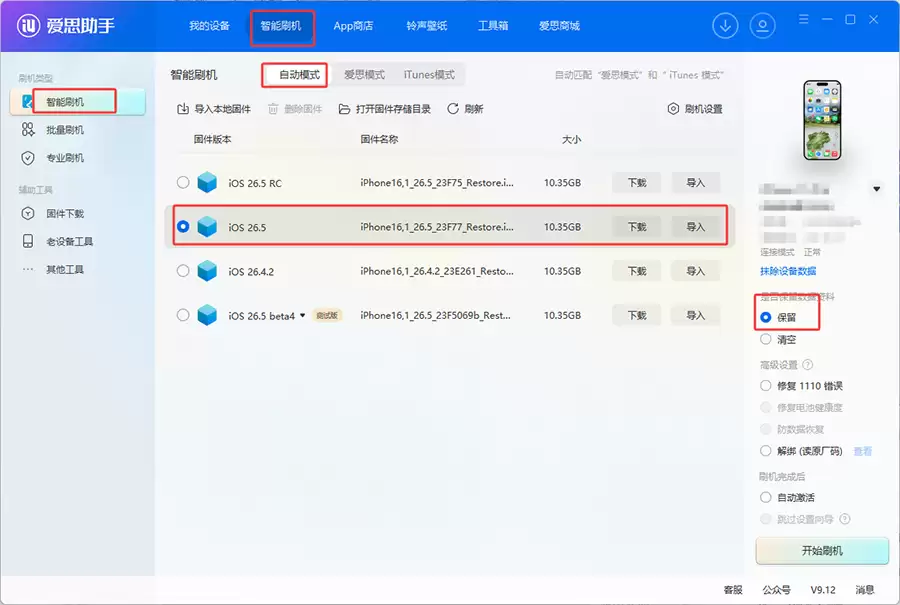Click the 删除固件 trash icon
The image size is (900, 605).
coord(273,108)
